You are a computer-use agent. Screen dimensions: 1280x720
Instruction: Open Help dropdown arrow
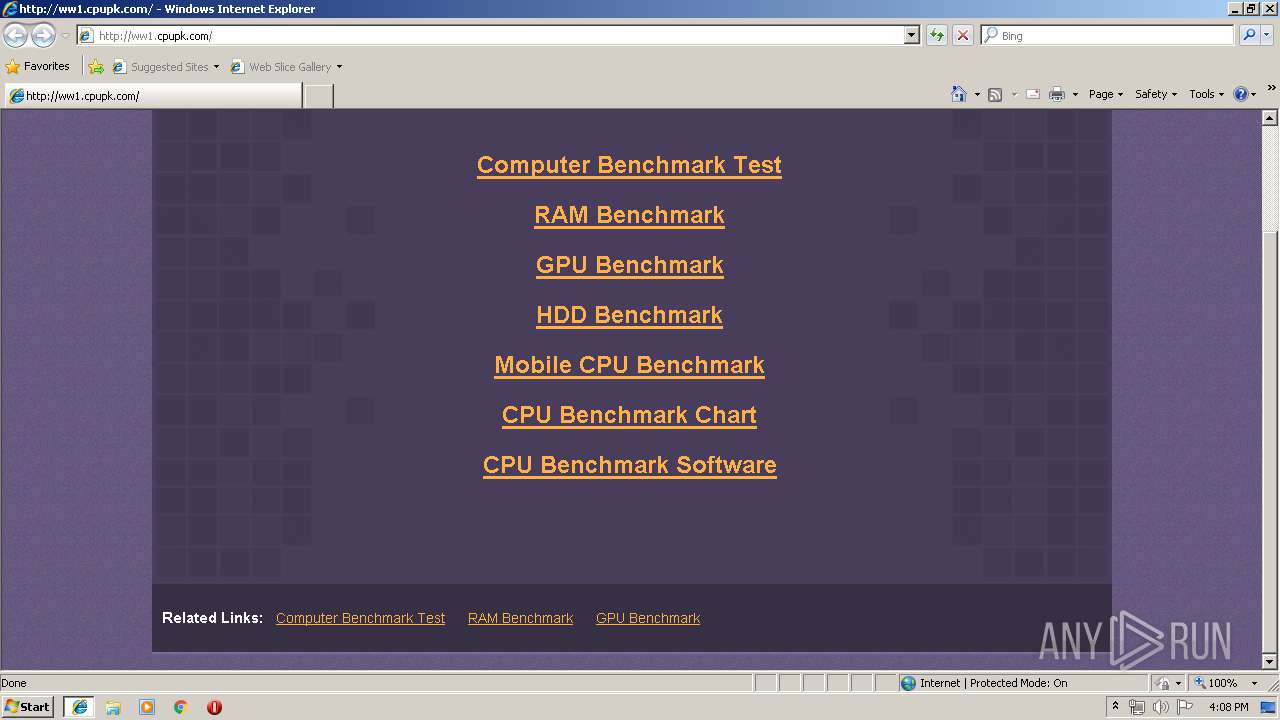1254,94
